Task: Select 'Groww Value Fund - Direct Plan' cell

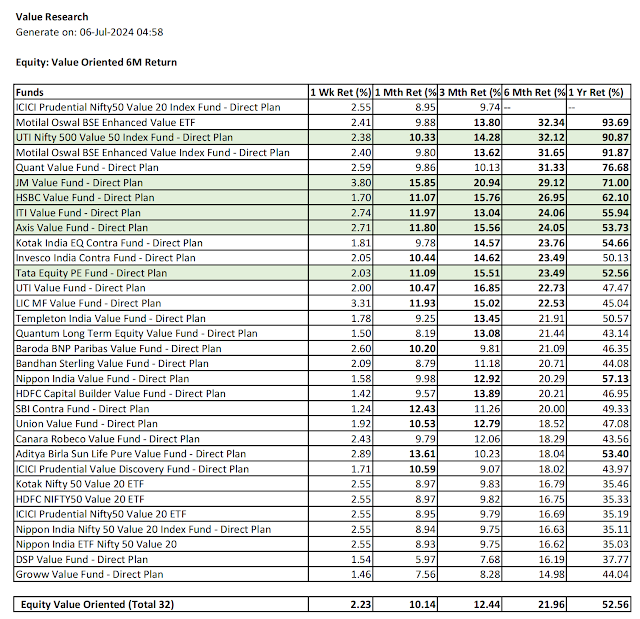Action: click(161, 575)
